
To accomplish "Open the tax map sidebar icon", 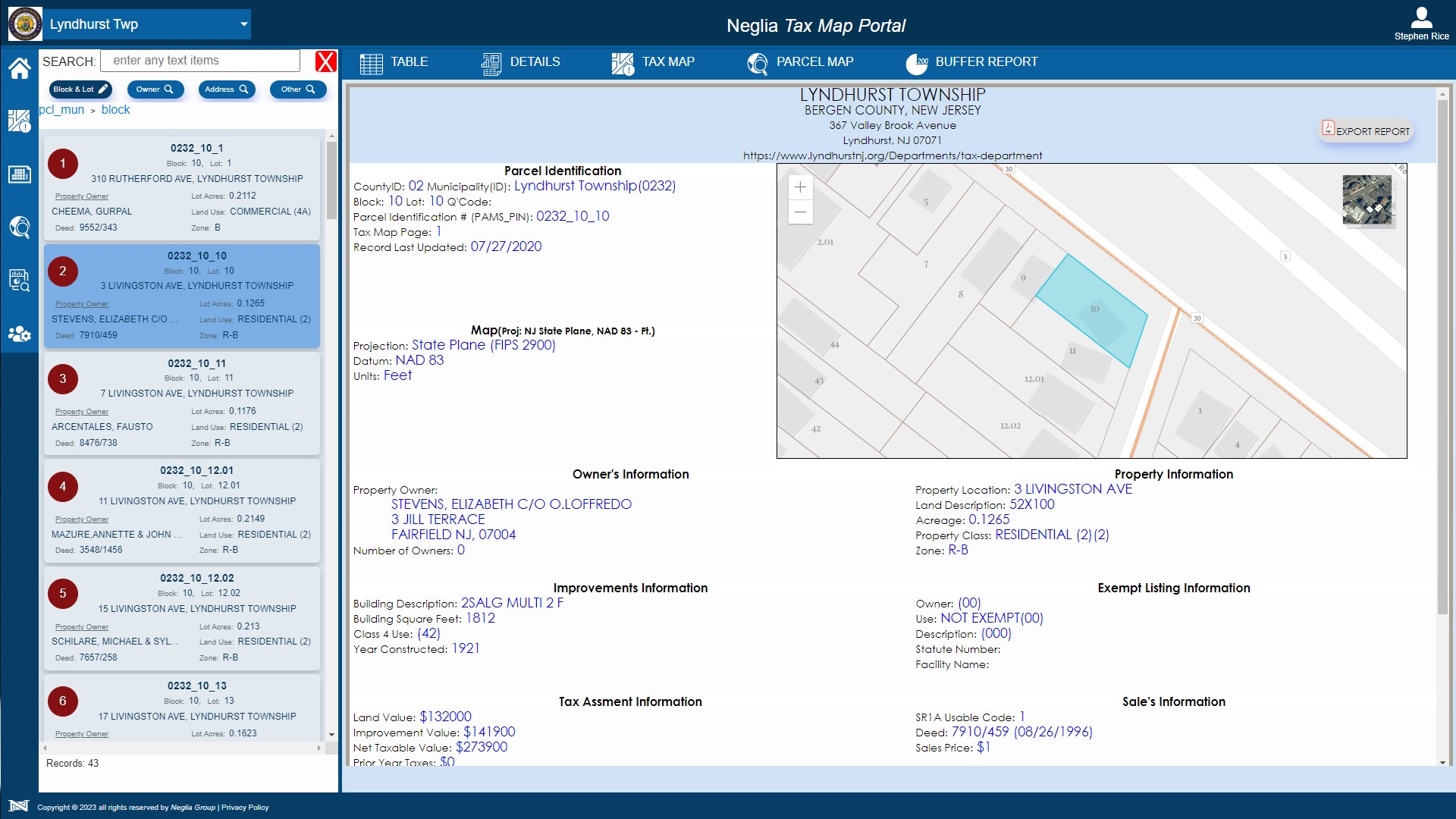I will [x=20, y=121].
